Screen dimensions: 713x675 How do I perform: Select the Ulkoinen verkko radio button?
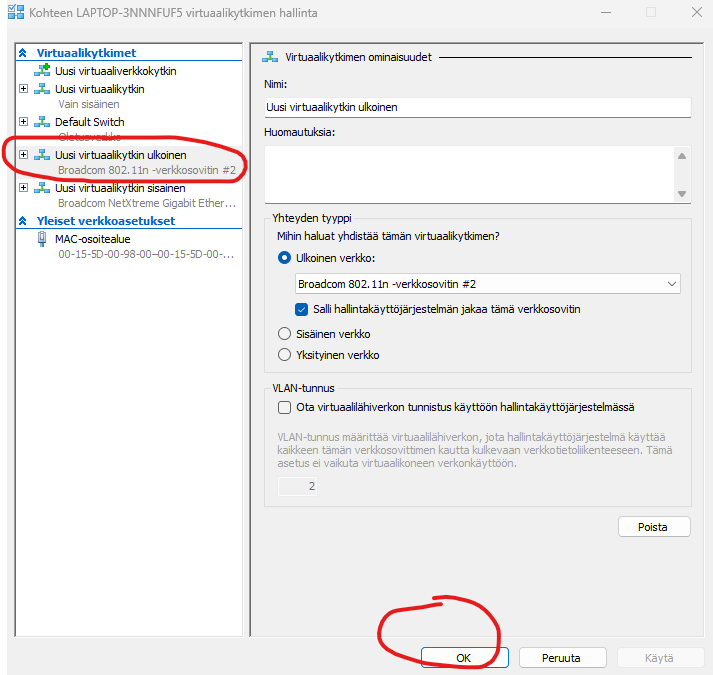click(x=284, y=258)
